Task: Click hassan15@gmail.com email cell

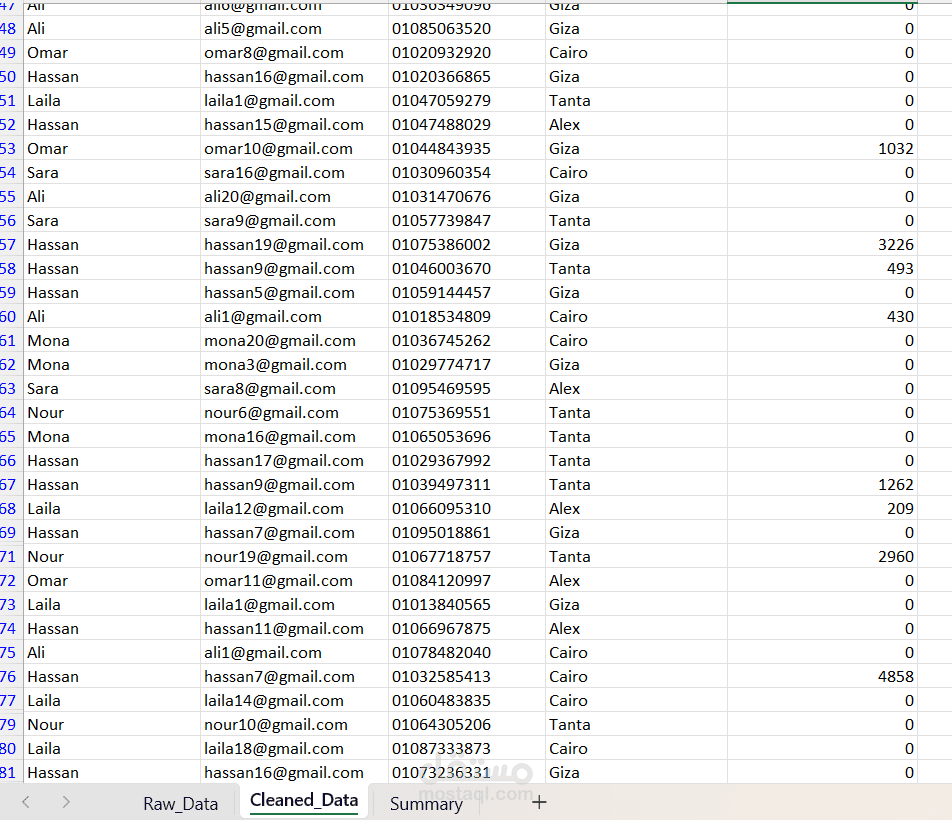Action: click(x=294, y=125)
